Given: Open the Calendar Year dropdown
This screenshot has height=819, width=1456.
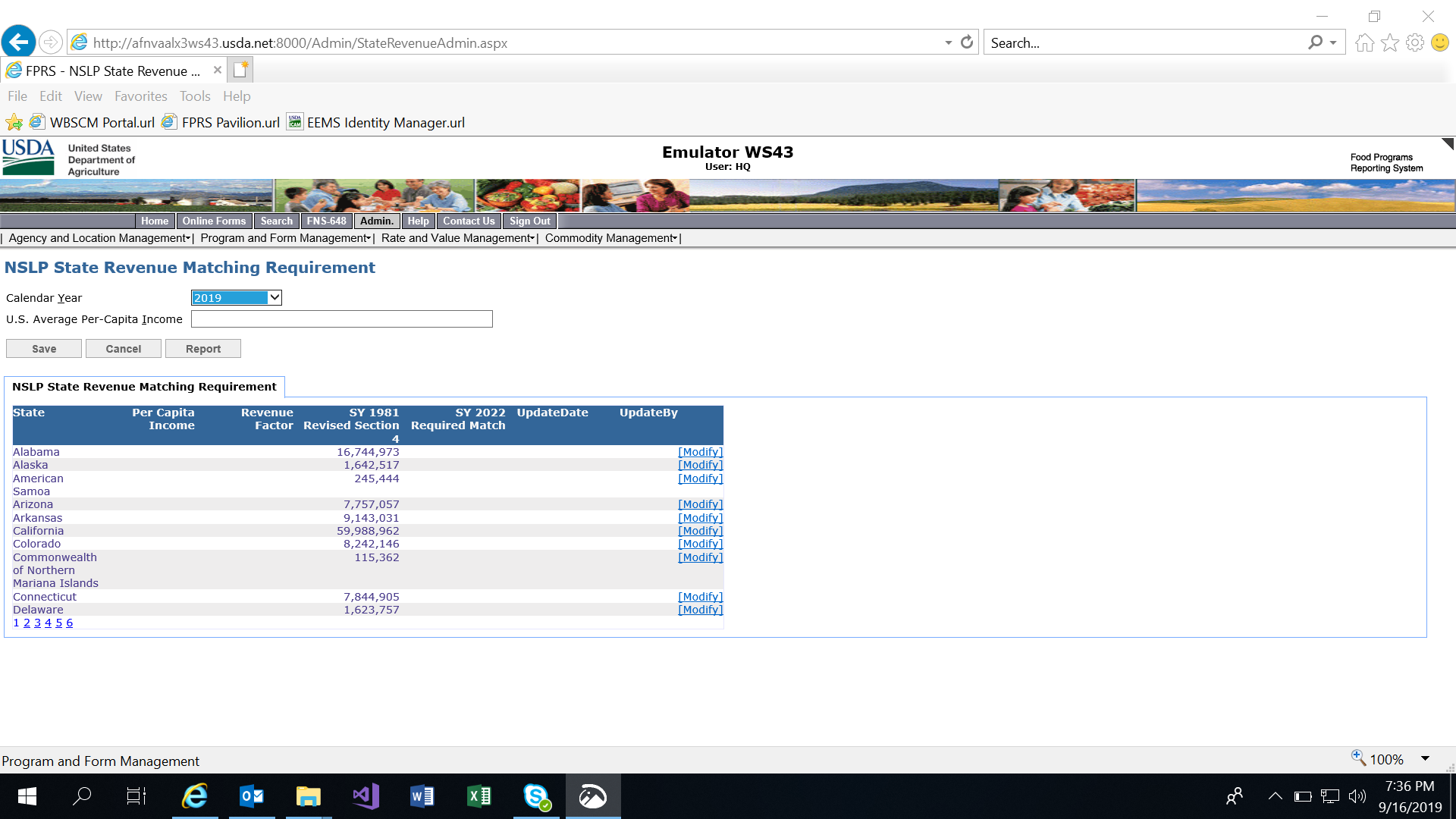Looking at the screenshot, I should tap(236, 298).
